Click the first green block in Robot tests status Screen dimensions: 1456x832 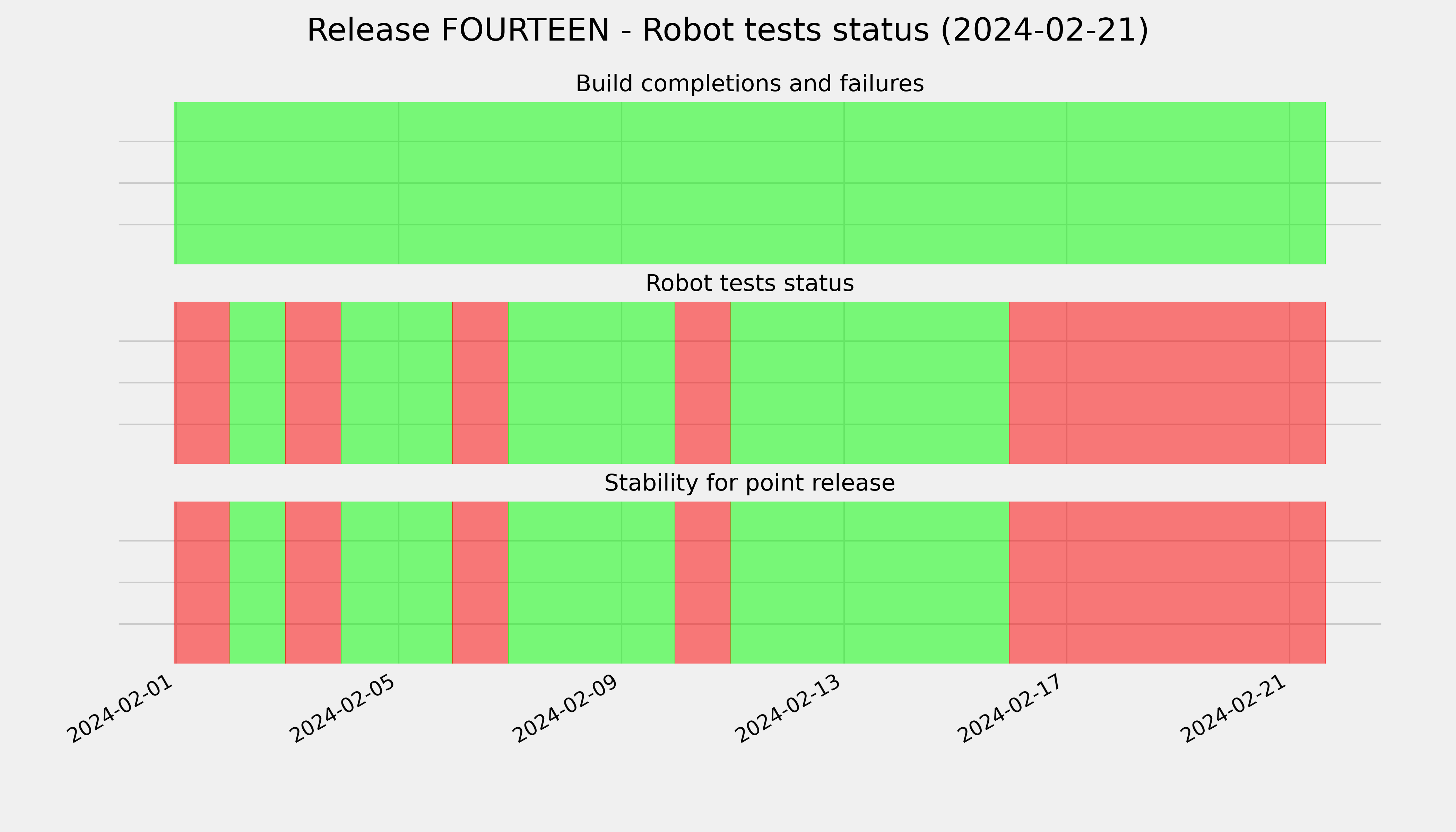click(257, 383)
